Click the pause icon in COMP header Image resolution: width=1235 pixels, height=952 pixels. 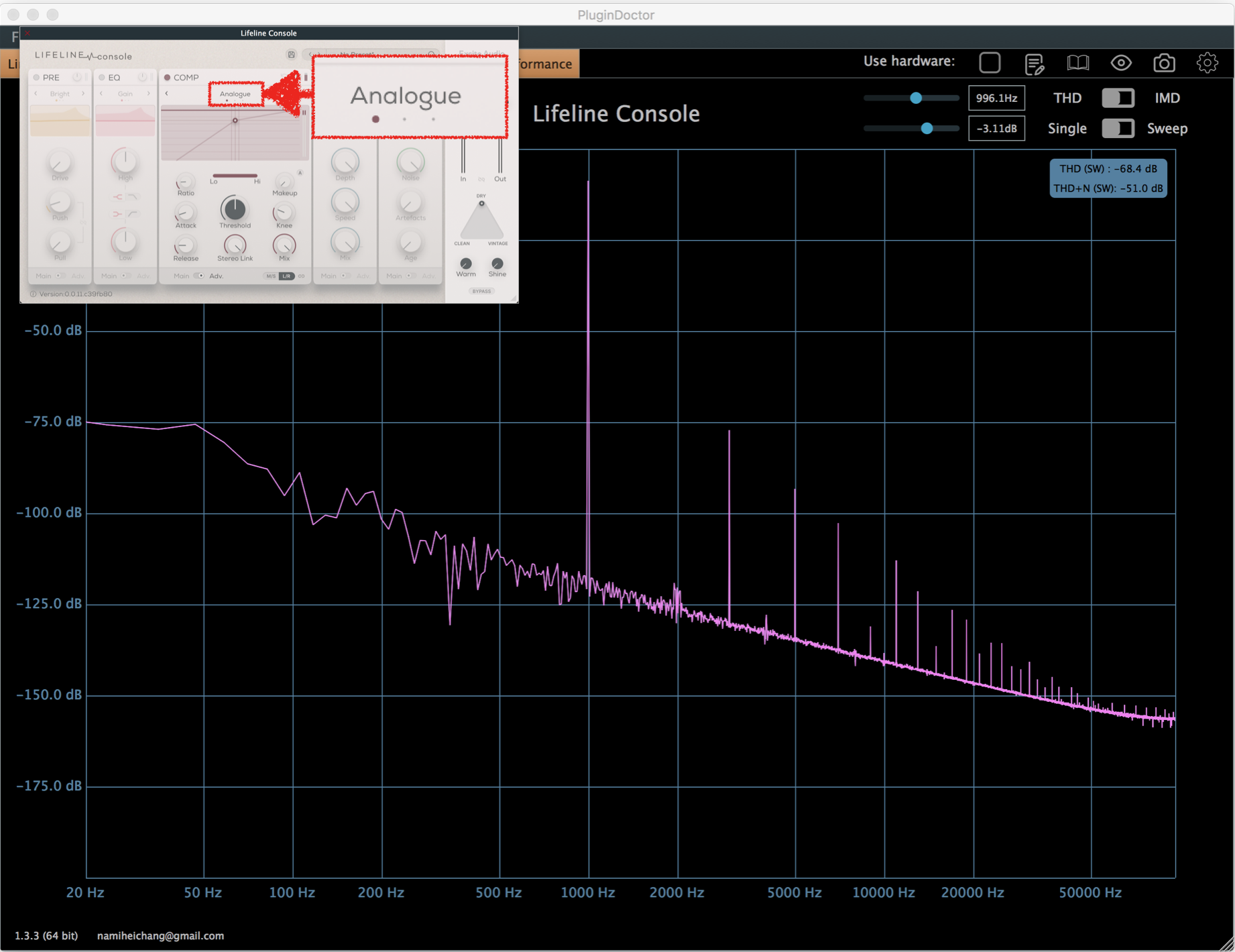pos(306,77)
